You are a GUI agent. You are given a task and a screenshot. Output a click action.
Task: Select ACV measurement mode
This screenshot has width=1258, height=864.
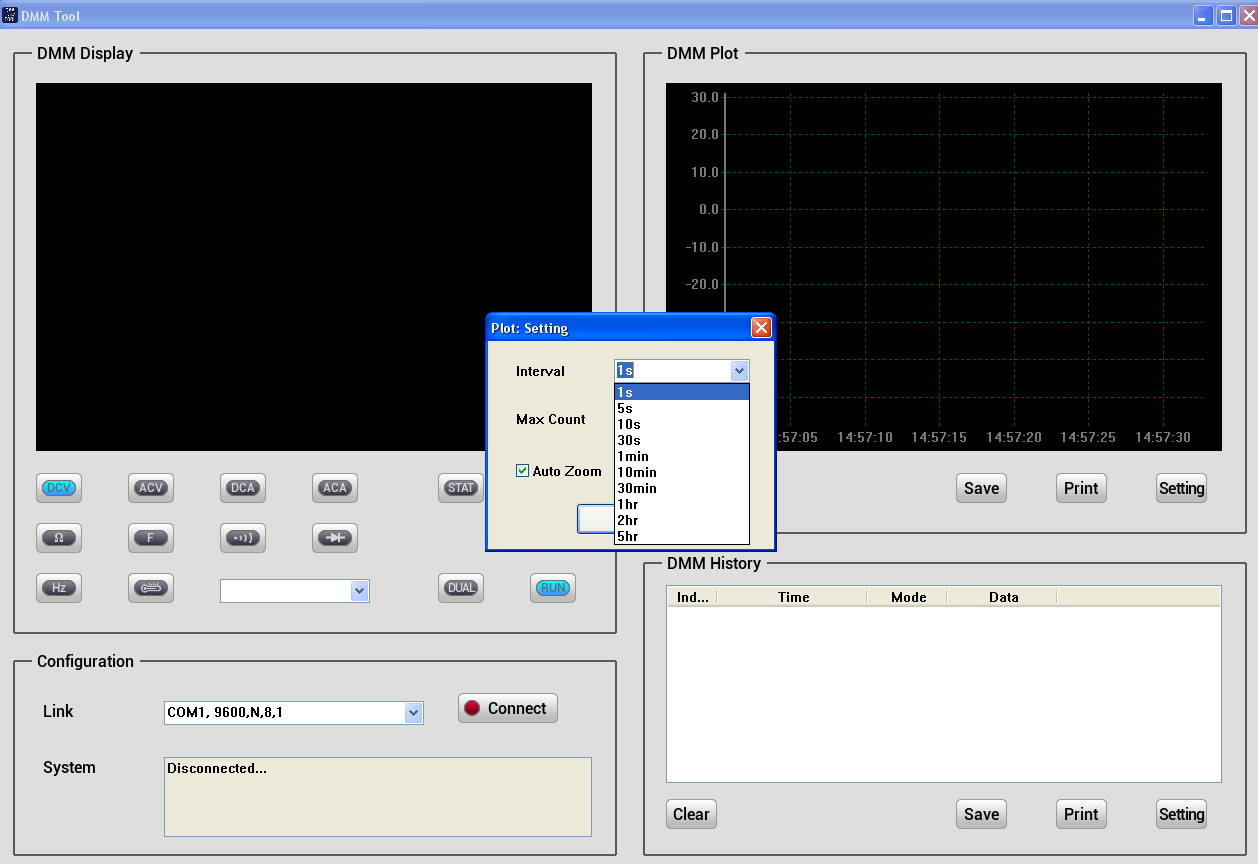click(x=151, y=488)
